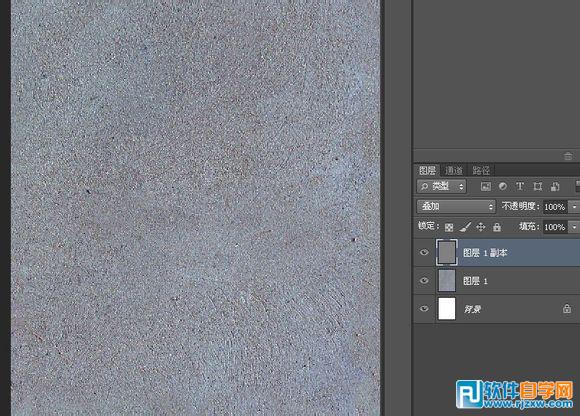Open the 叠加 blend mode dropdown
Viewport: 580px width, 416px height.
pyautogui.click(x=456, y=206)
